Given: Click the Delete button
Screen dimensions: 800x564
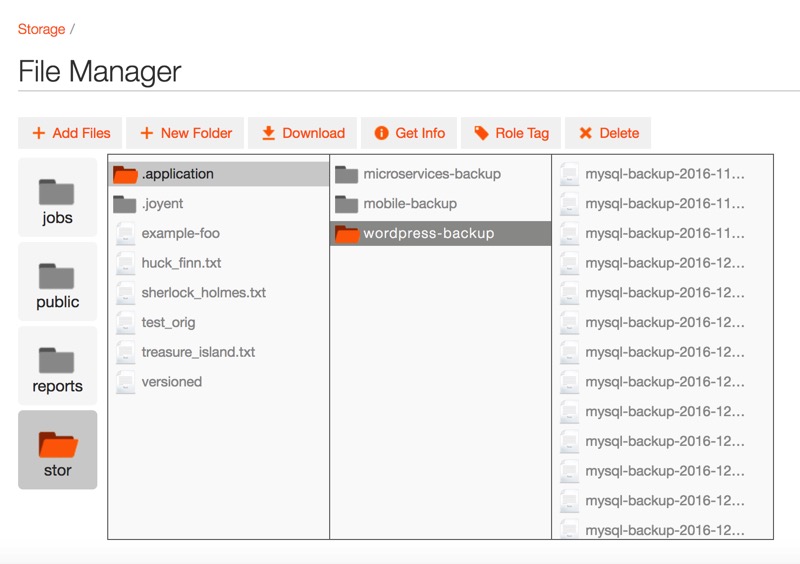Looking at the screenshot, I should point(608,133).
